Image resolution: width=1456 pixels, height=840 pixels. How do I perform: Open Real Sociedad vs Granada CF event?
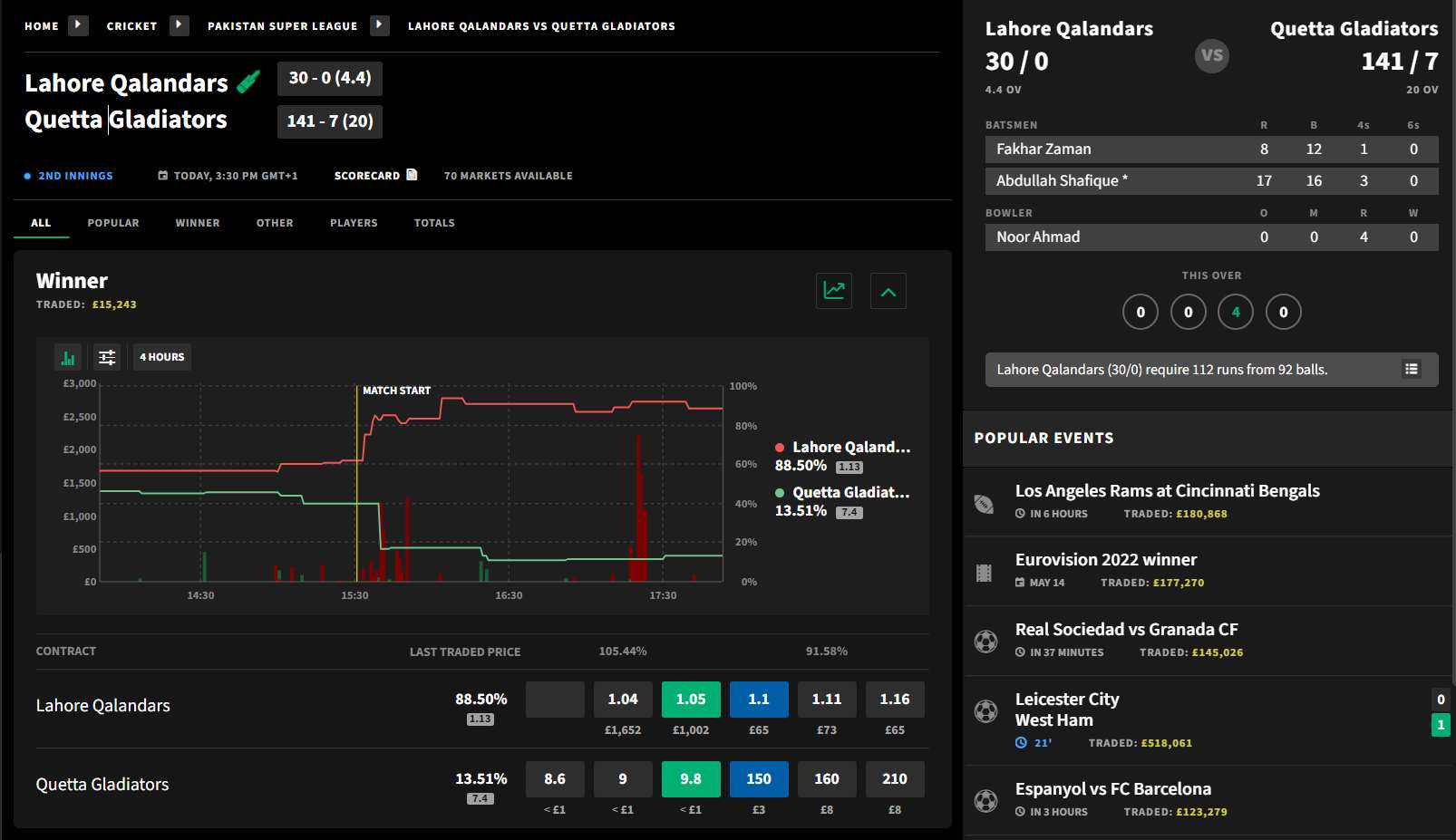(1126, 630)
